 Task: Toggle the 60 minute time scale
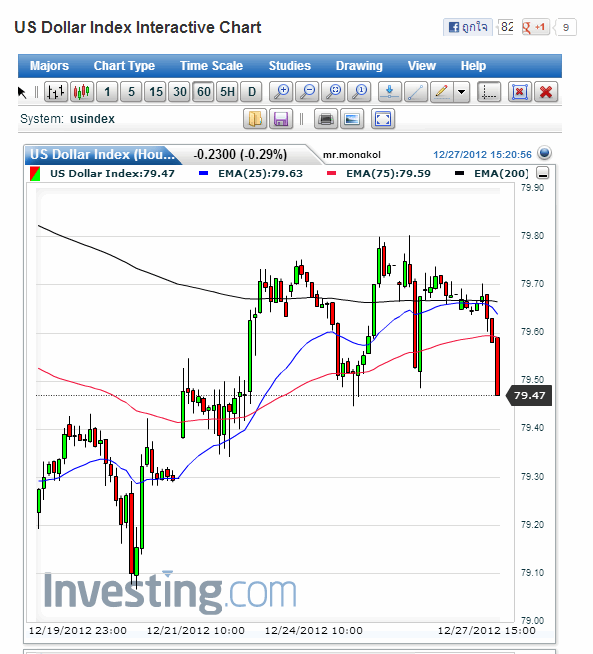point(204,92)
